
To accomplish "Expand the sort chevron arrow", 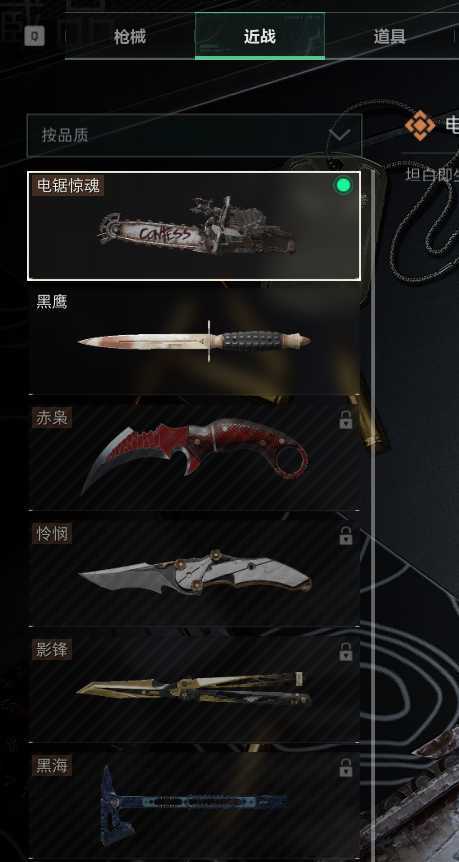I will [x=339, y=135].
